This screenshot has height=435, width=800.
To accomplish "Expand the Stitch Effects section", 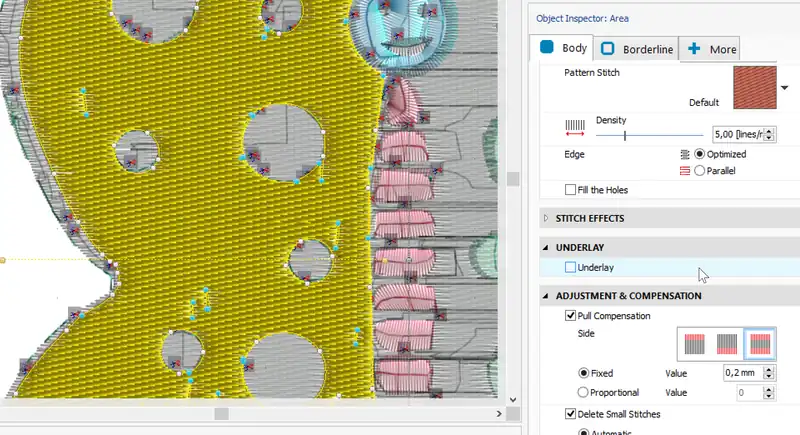I will 545,217.
